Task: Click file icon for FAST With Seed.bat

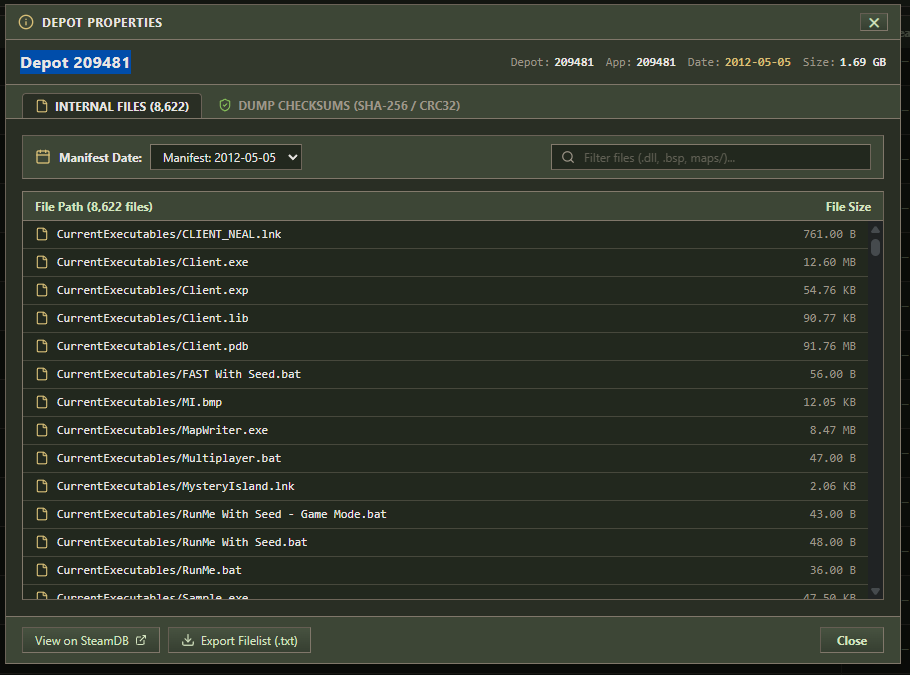Action: click(x=42, y=374)
